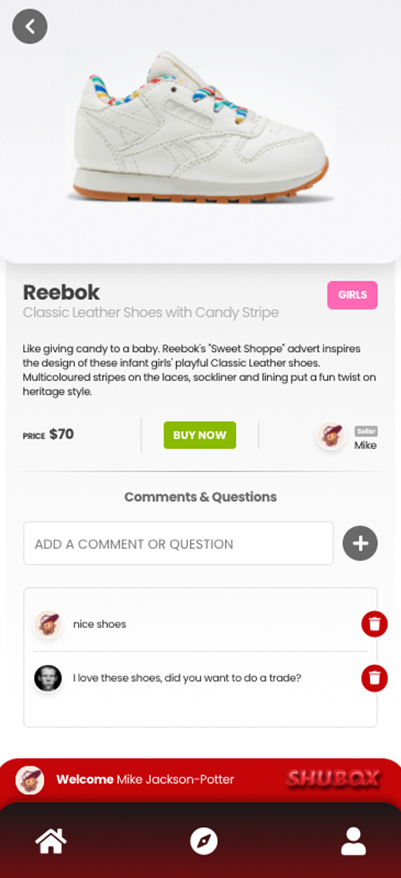Delete the trade question comment
Screen dimensions: 401x878
374,678
